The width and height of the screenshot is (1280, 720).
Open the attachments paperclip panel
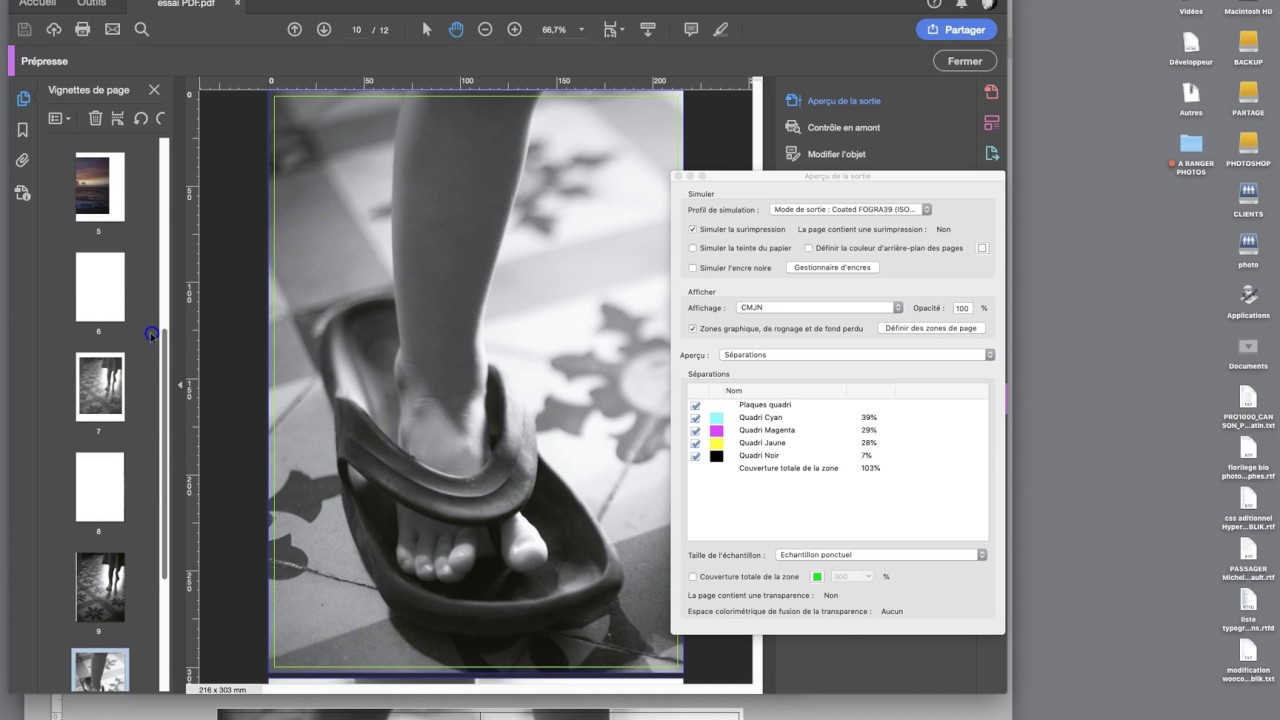23,161
